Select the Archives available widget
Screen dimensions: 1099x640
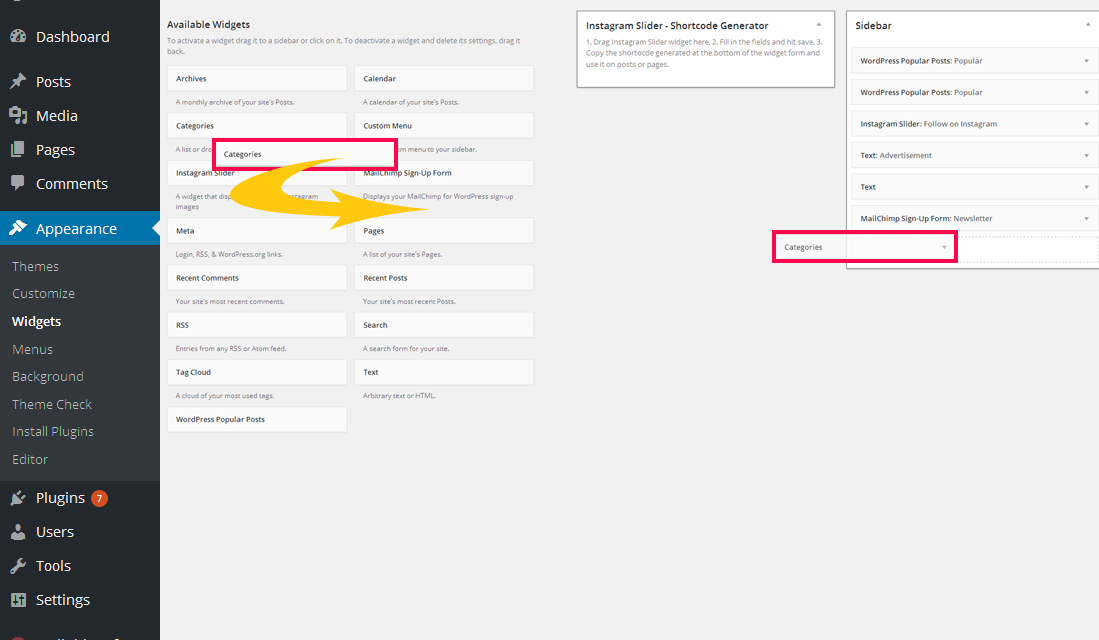(257, 79)
